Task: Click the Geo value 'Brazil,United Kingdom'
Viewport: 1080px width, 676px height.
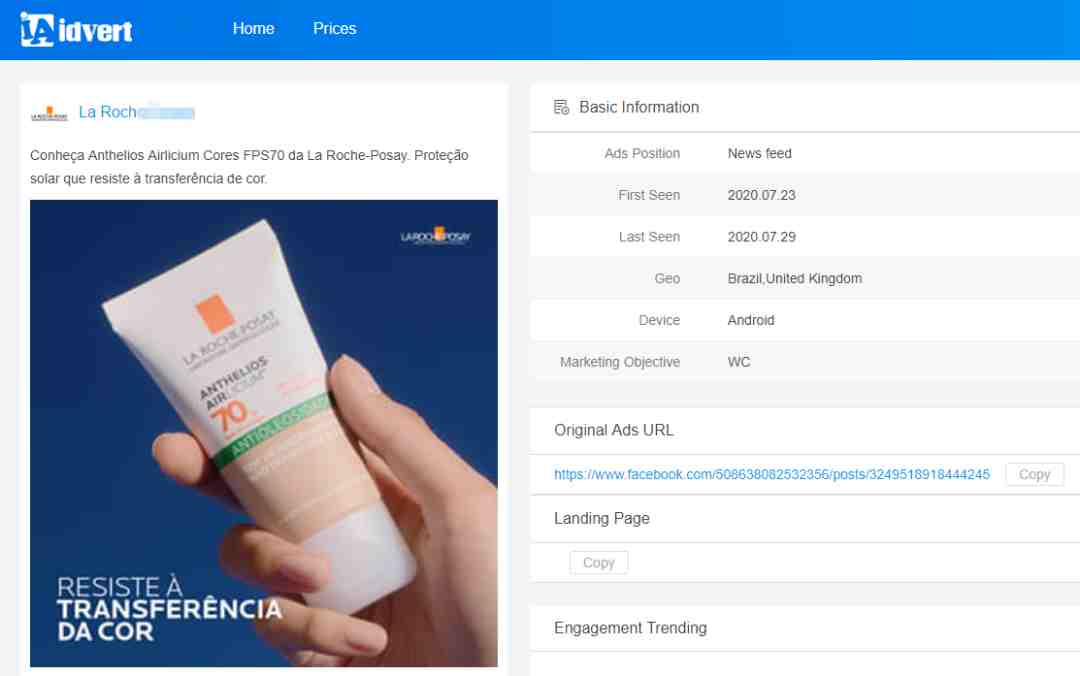Action: point(794,278)
